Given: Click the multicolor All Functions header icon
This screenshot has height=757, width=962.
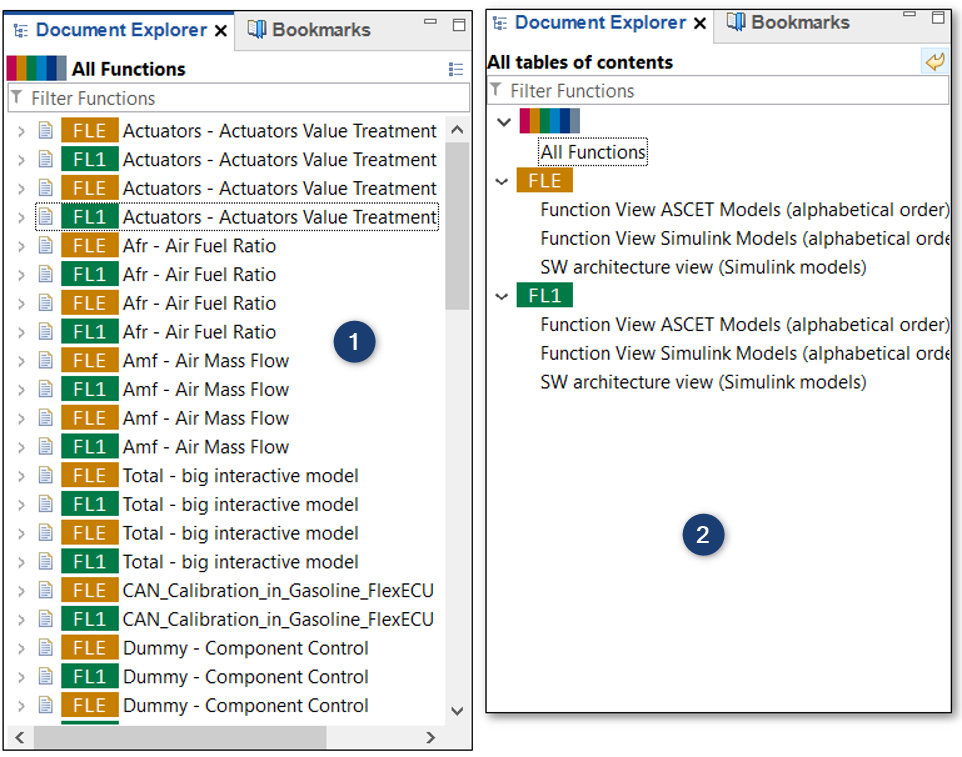Looking at the screenshot, I should click(x=37, y=69).
